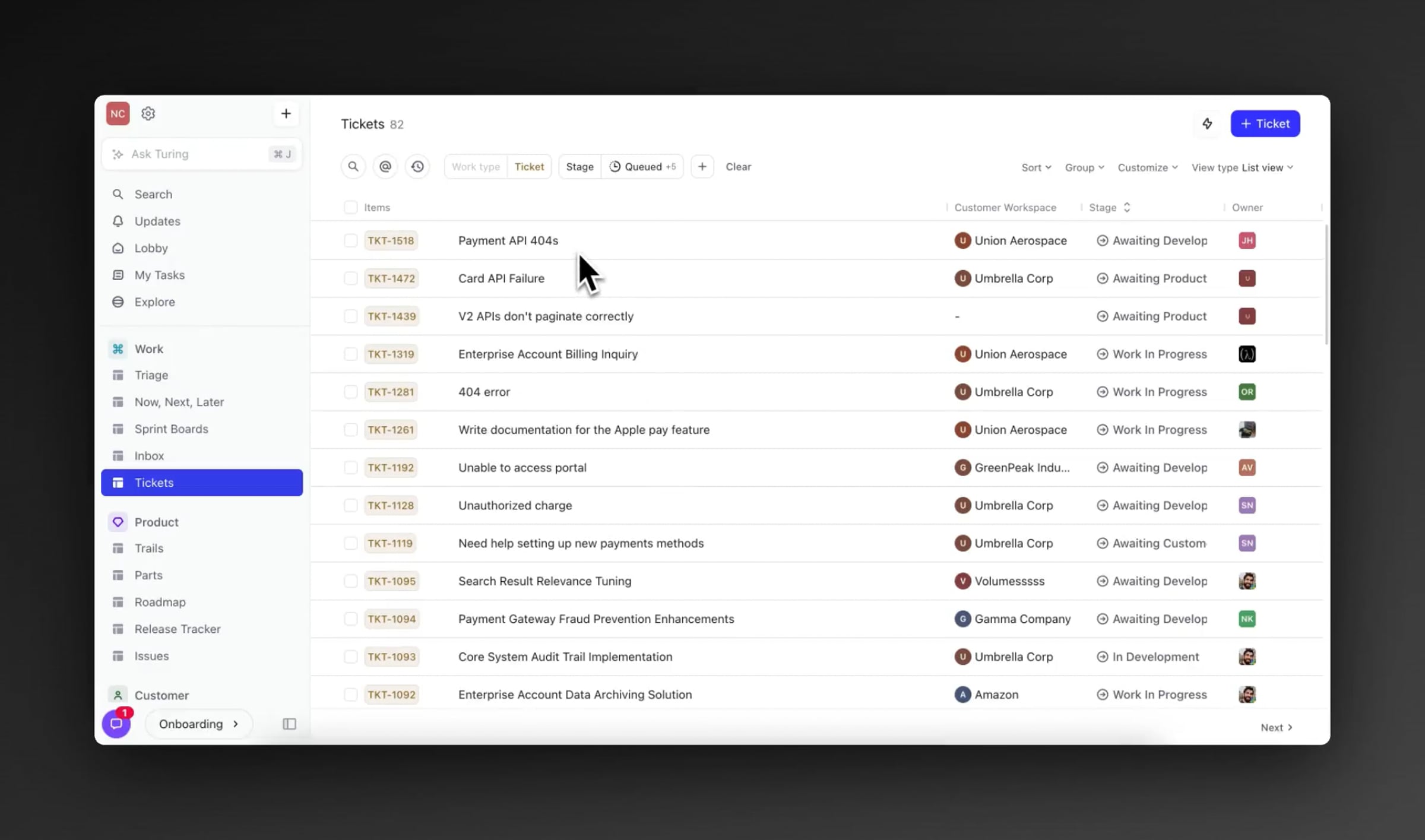Click the lightning bolt automation icon
This screenshot has height=840, width=1425.
coord(1207,123)
